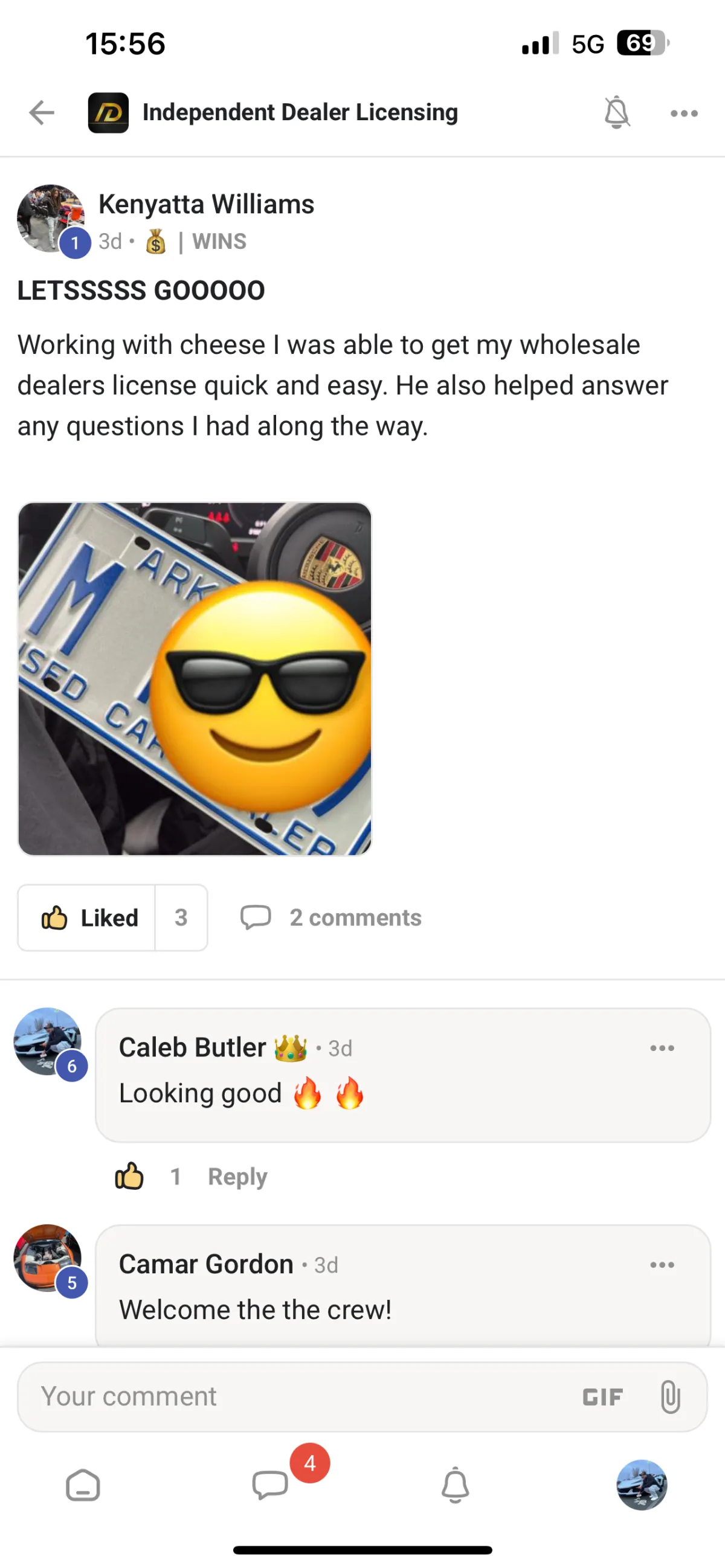Open the post options three-dot menu
Image resolution: width=725 pixels, height=1568 pixels.
pyautogui.click(x=683, y=113)
